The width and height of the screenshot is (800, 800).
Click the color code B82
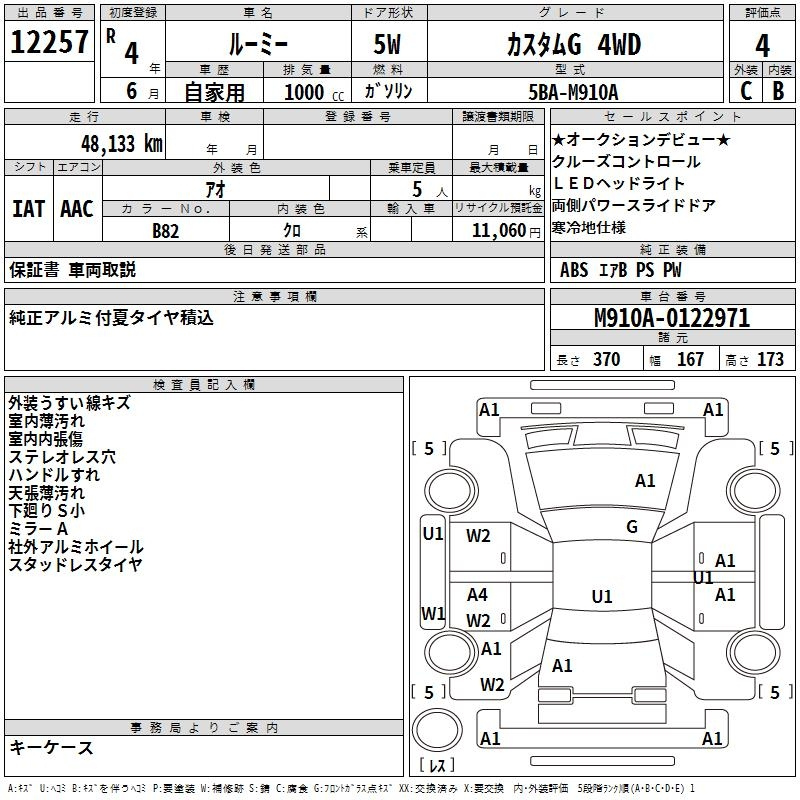166,230
